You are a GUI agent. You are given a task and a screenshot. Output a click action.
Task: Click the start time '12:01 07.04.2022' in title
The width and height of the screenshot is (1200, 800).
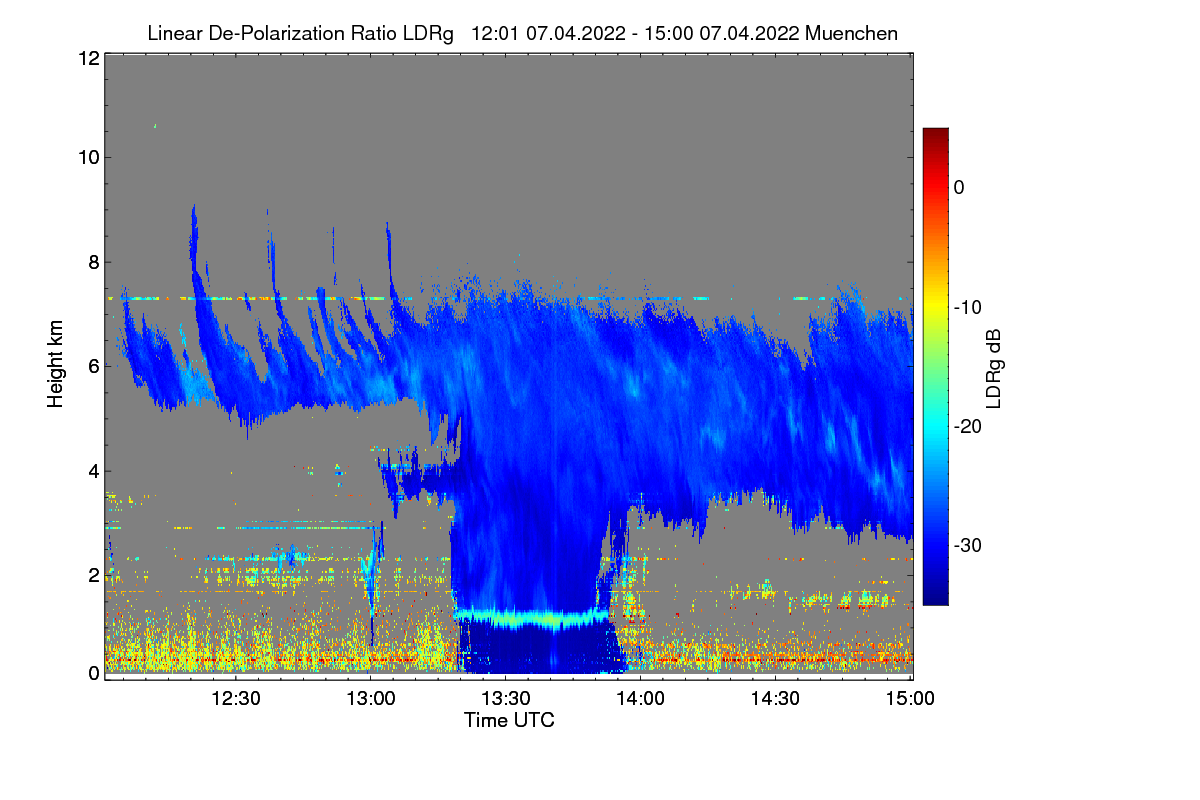tap(547, 33)
